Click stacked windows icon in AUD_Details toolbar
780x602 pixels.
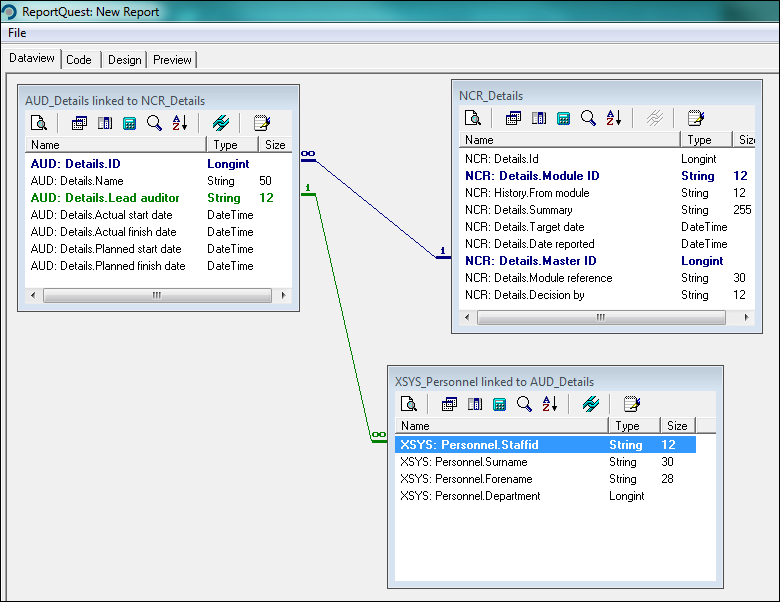tap(79, 123)
